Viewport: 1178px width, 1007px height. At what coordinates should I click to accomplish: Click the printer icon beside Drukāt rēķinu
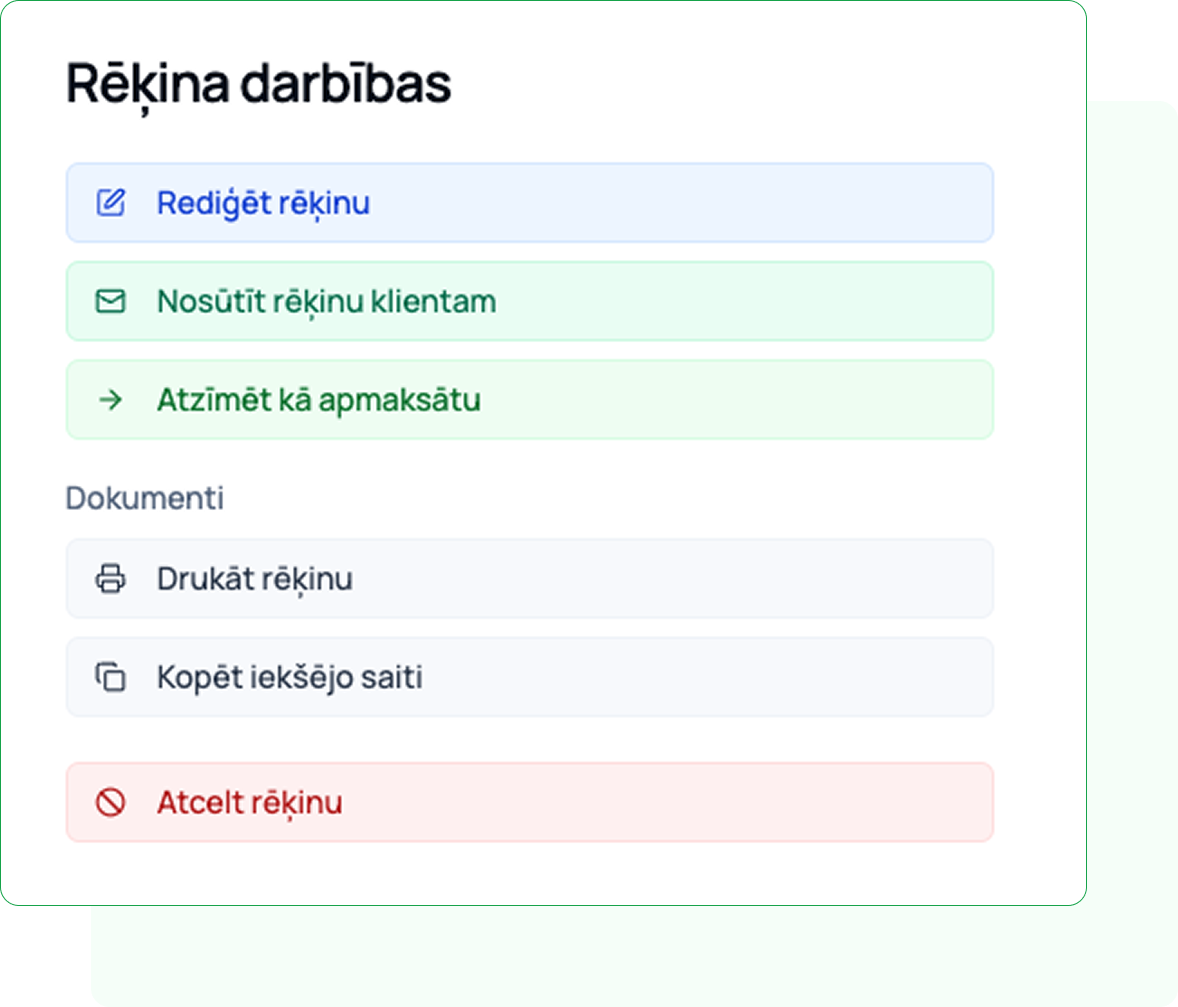click(110, 579)
